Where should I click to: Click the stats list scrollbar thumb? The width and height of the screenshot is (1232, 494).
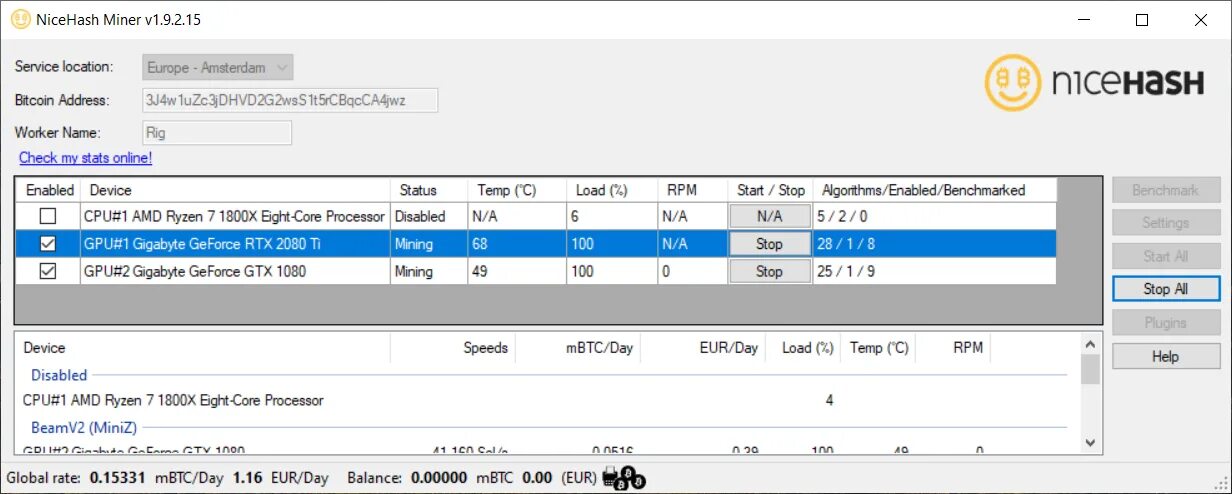pyautogui.click(x=1090, y=368)
